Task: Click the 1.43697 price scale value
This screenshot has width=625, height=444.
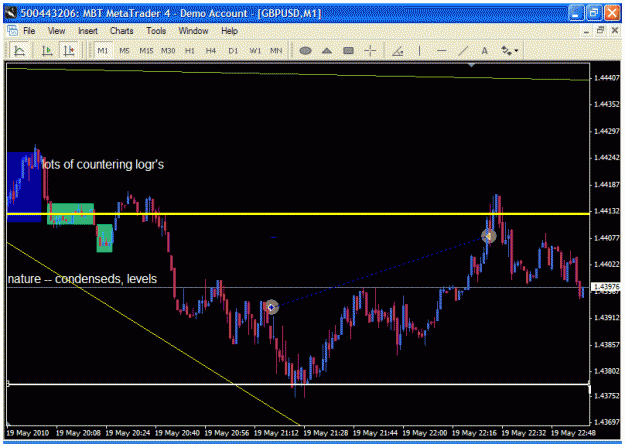Action: [607, 422]
